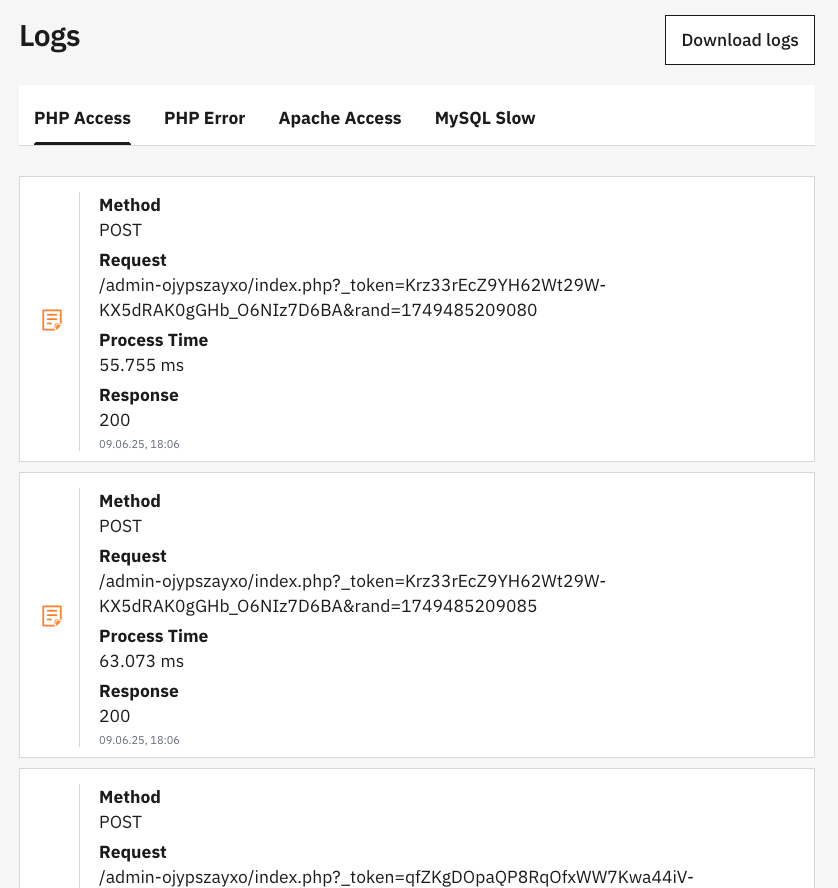
Task: Click the 63.073 ms process time value
Action: (141, 661)
